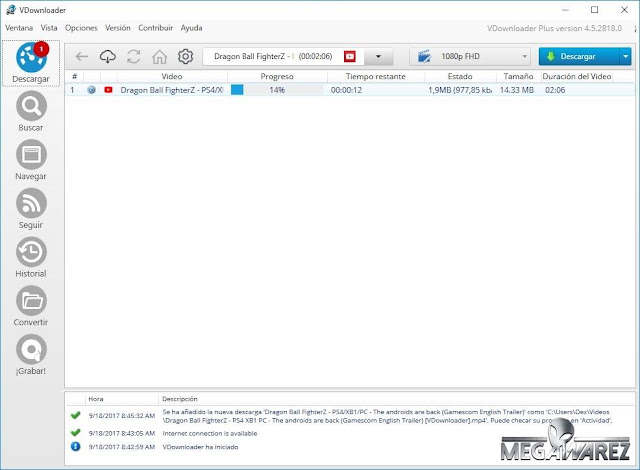Image resolution: width=640 pixels, height=470 pixels.
Task: Open the Seguir feeds section
Action: 31,208
